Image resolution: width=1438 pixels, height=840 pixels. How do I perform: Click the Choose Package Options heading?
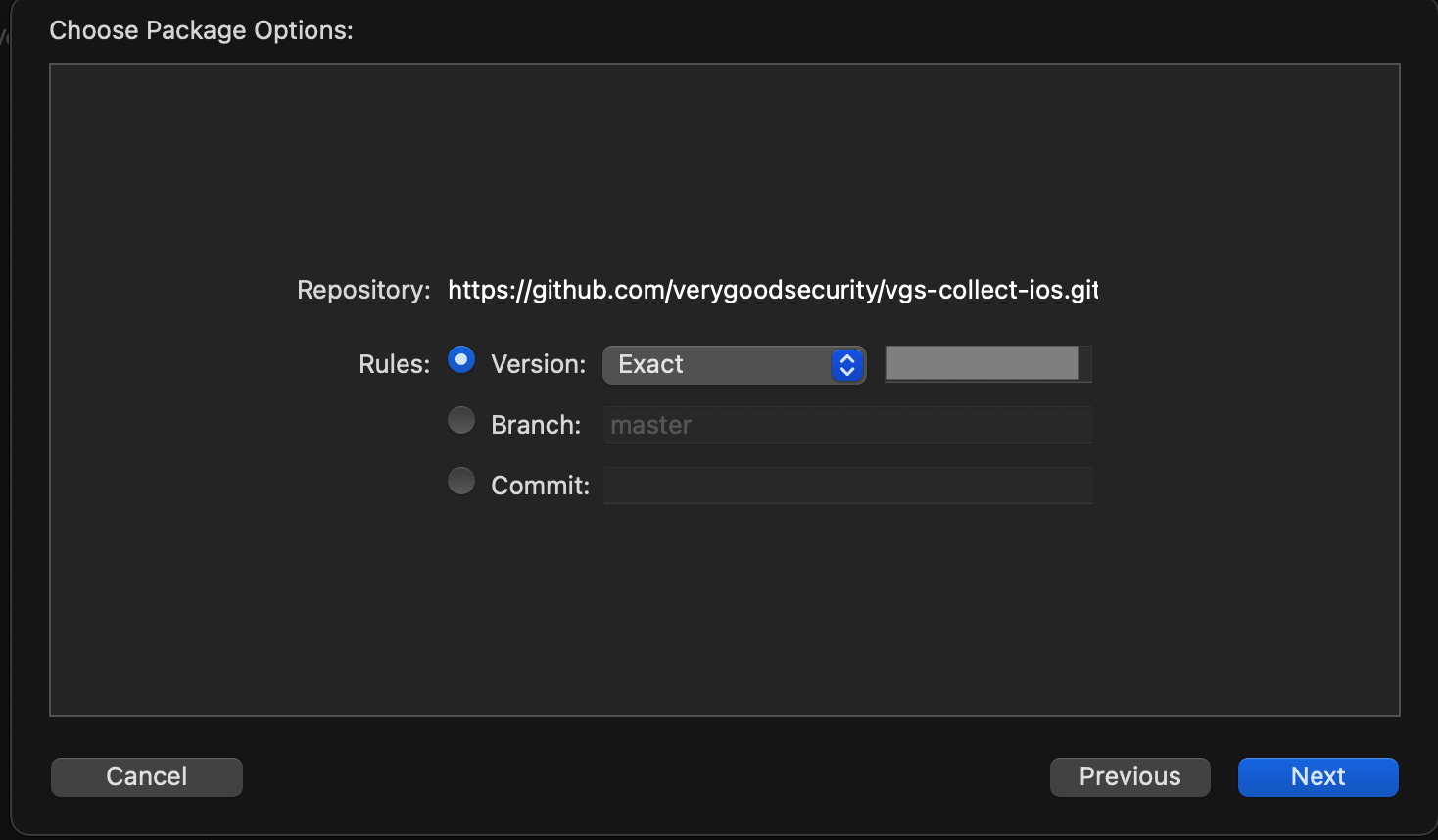(x=201, y=30)
